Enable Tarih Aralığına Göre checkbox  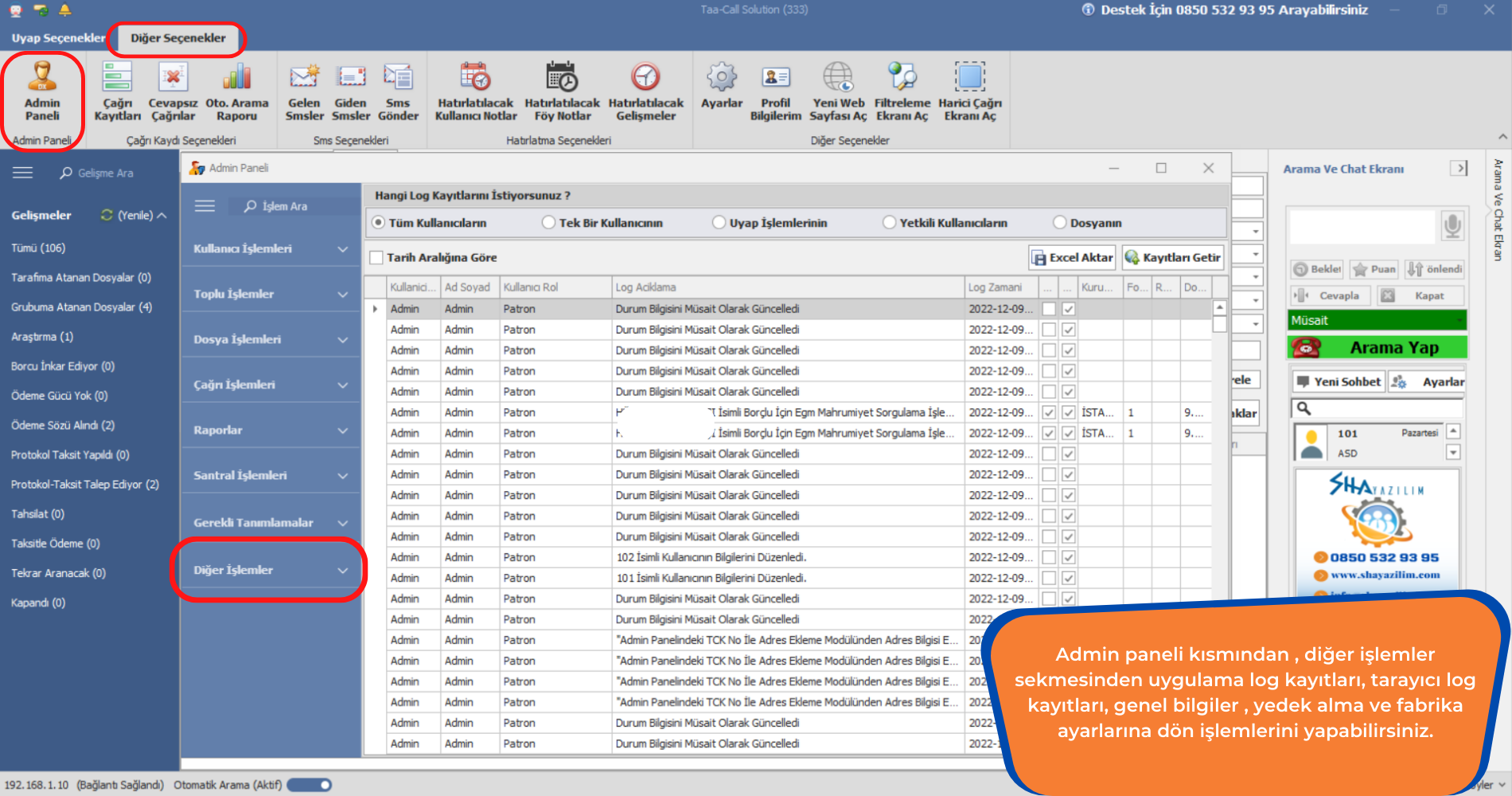[377, 258]
